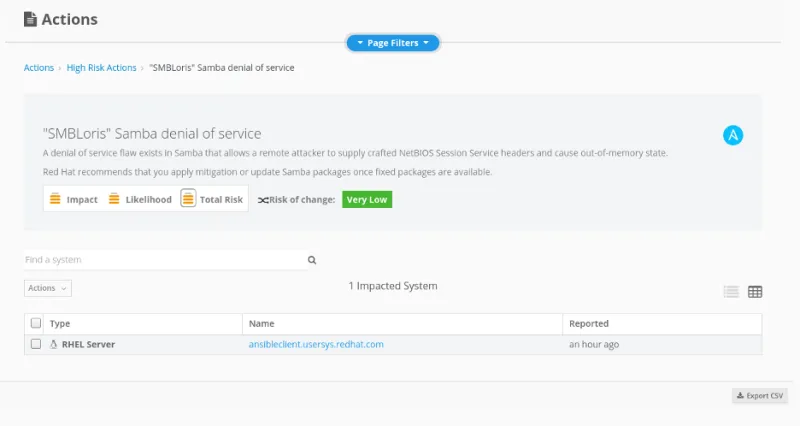This screenshot has height=426, width=800.
Task: Switch to list view icon
Action: pos(731,292)
